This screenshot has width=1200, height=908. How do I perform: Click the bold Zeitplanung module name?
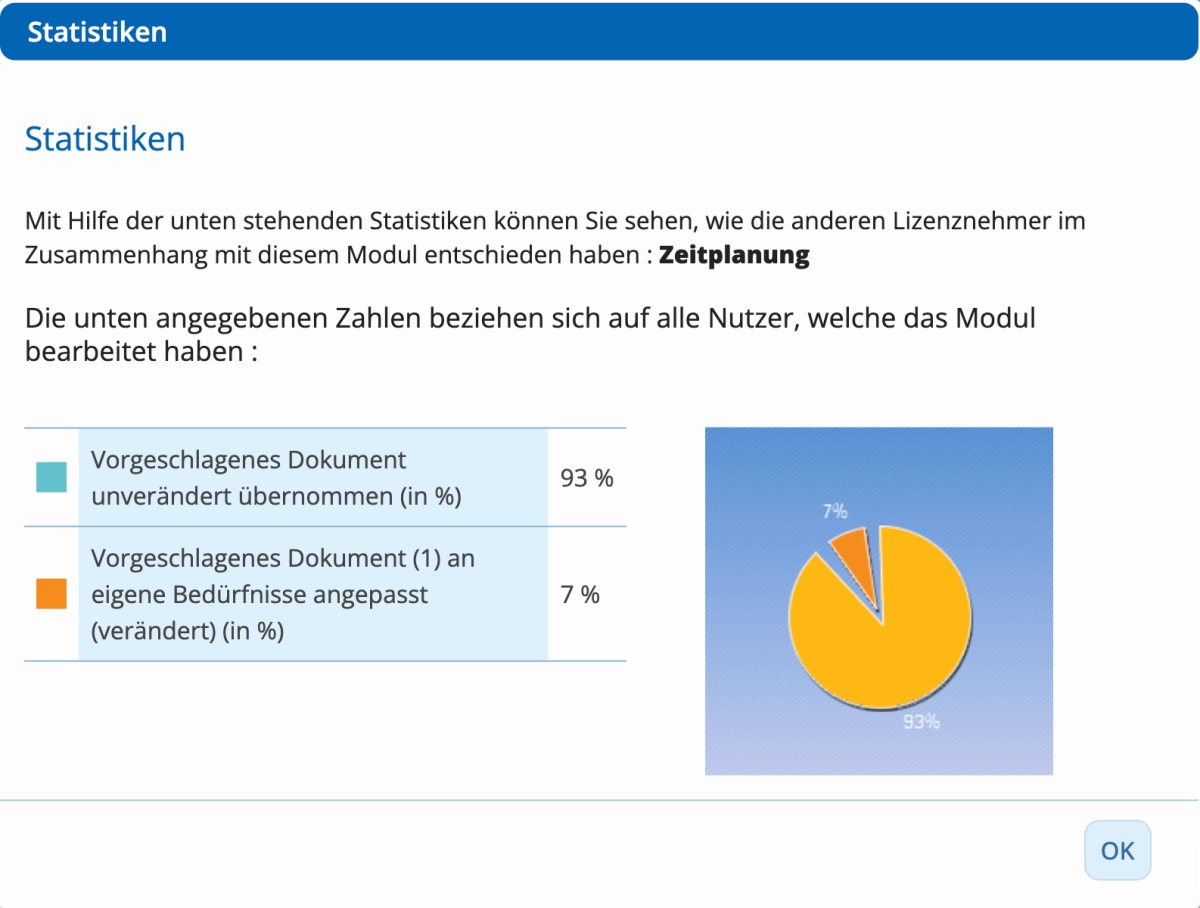coord(733,254)
